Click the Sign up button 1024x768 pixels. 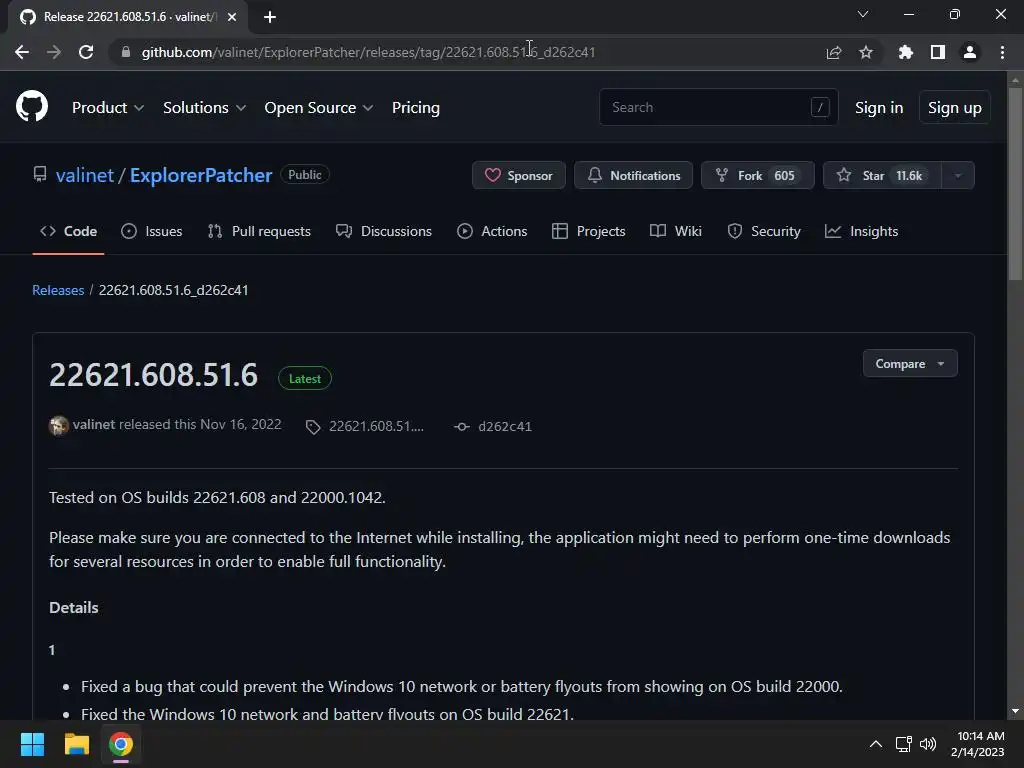(x=954, y=108)
